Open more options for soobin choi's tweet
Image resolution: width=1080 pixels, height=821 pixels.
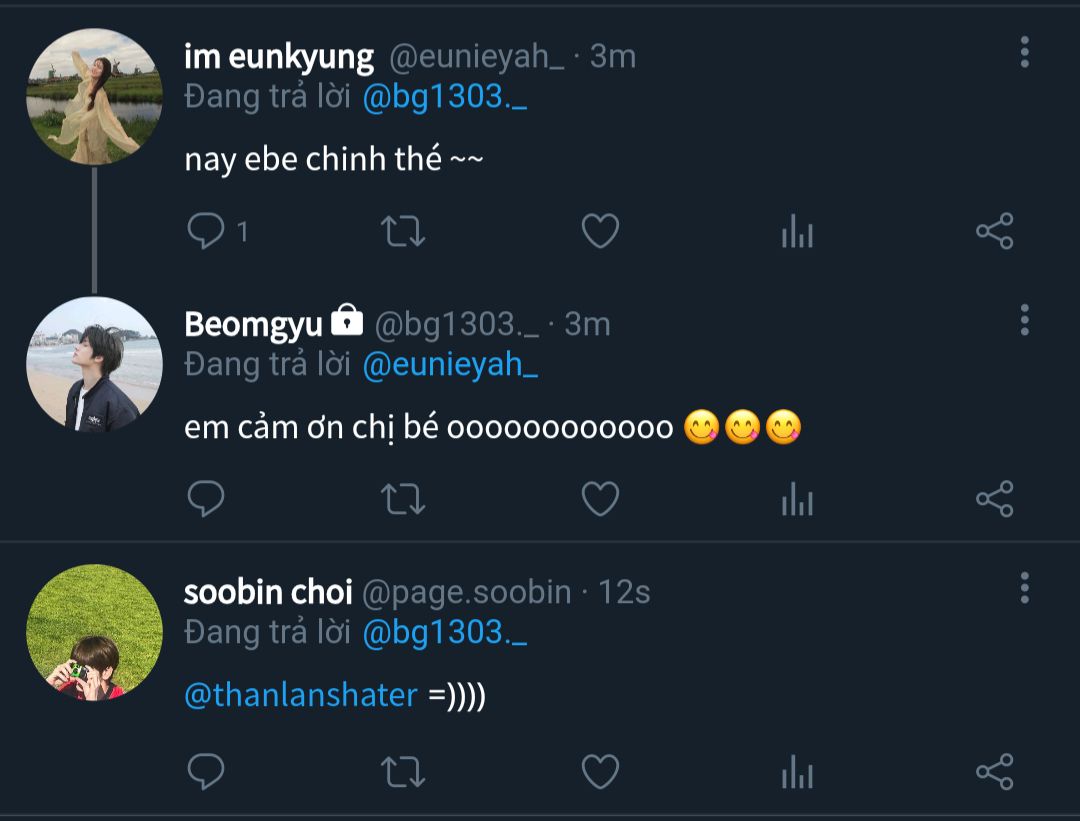click(x=1024, y=588)
